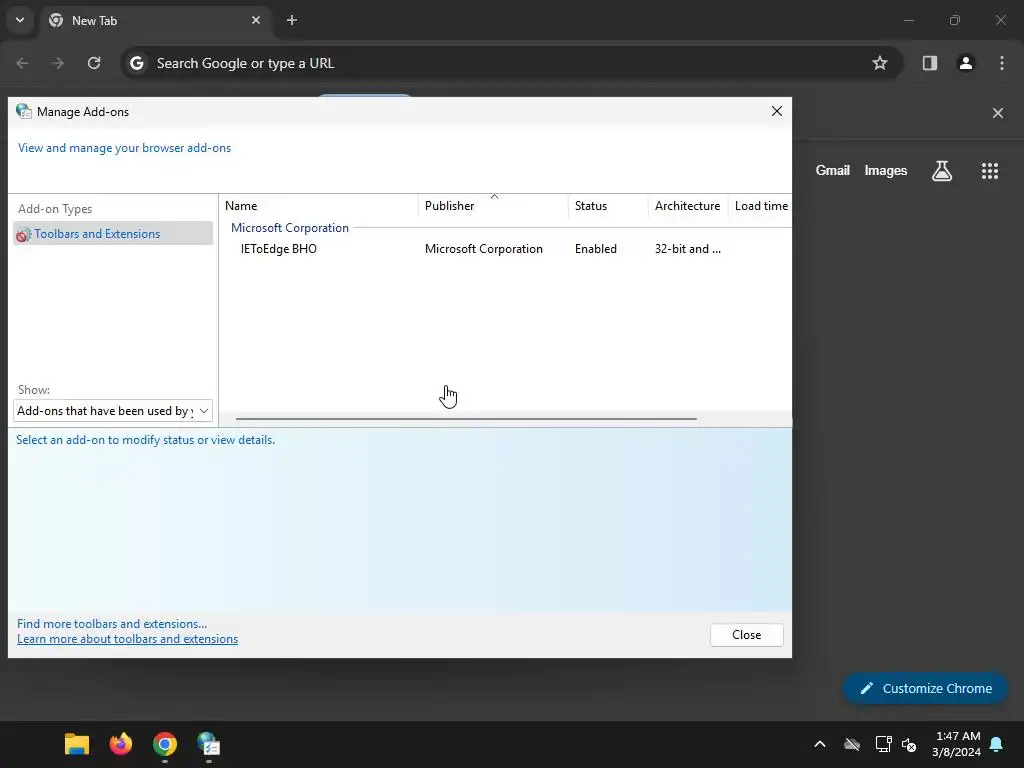Open Search Labs flask icon

pos(942,171)
